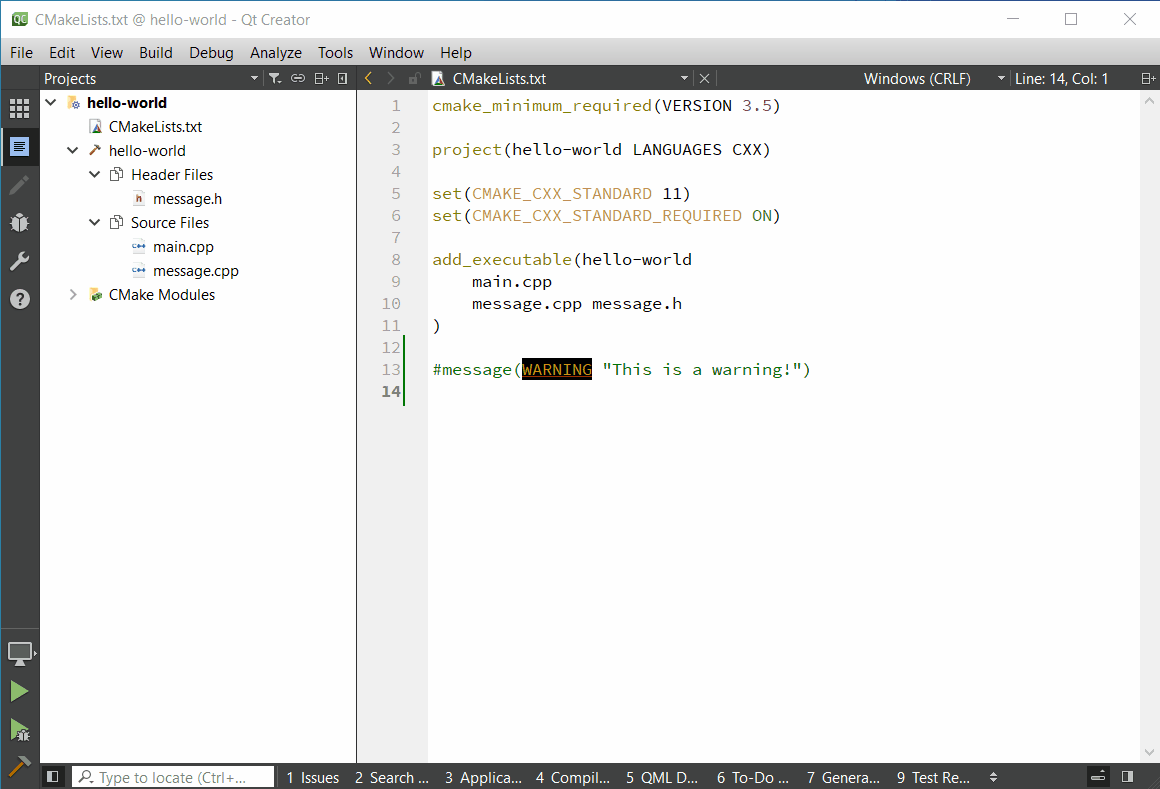Collapse the Header Files folder
This screenshot has width=1160, height=789.
pyautogui.click(x=95, y=175)
